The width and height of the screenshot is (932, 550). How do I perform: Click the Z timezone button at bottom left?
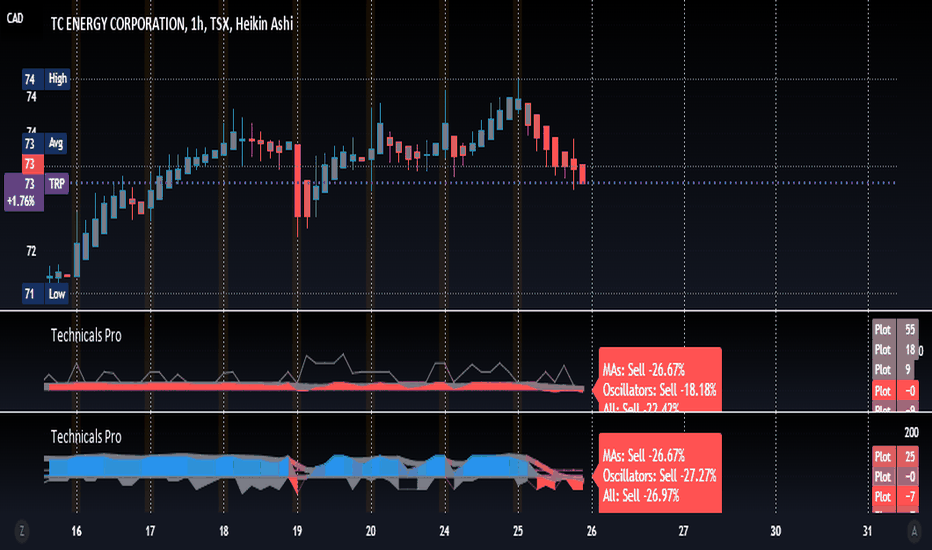point(22,530)
